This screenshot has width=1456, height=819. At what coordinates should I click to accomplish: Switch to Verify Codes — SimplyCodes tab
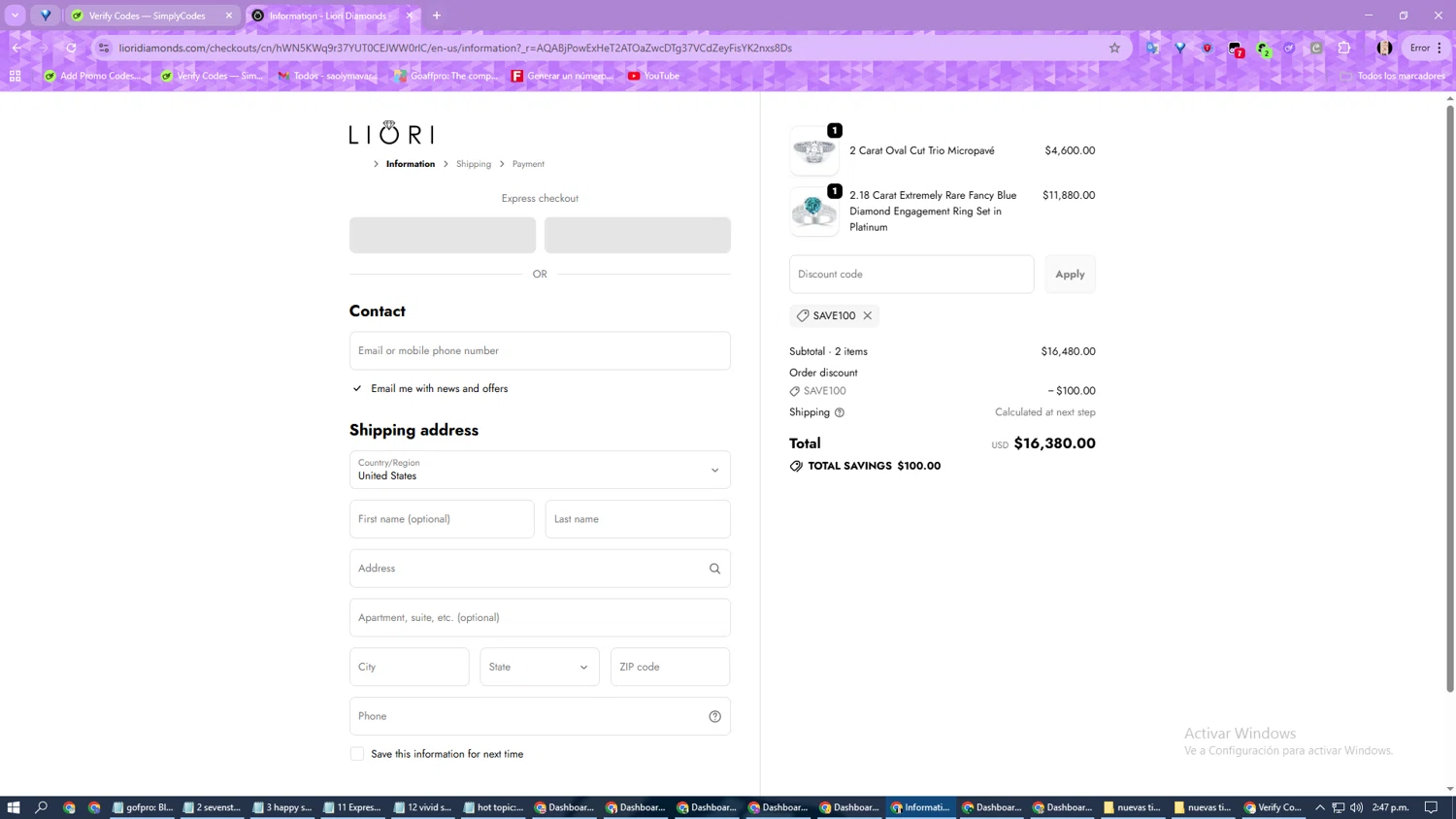click(x=152, y=16)
